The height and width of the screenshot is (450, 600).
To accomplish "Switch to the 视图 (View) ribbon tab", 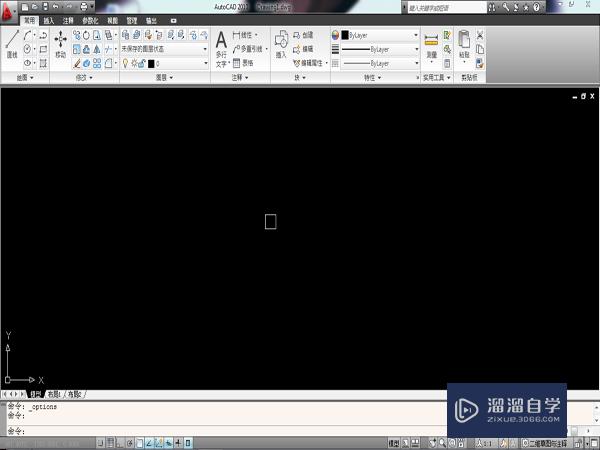I will [112, 21].
